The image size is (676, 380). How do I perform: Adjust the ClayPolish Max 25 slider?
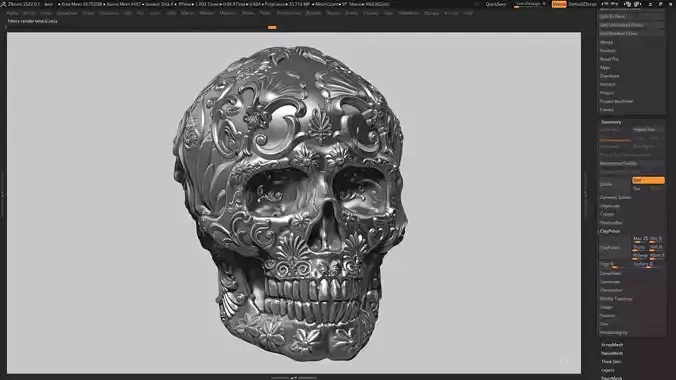coord(640,239)
